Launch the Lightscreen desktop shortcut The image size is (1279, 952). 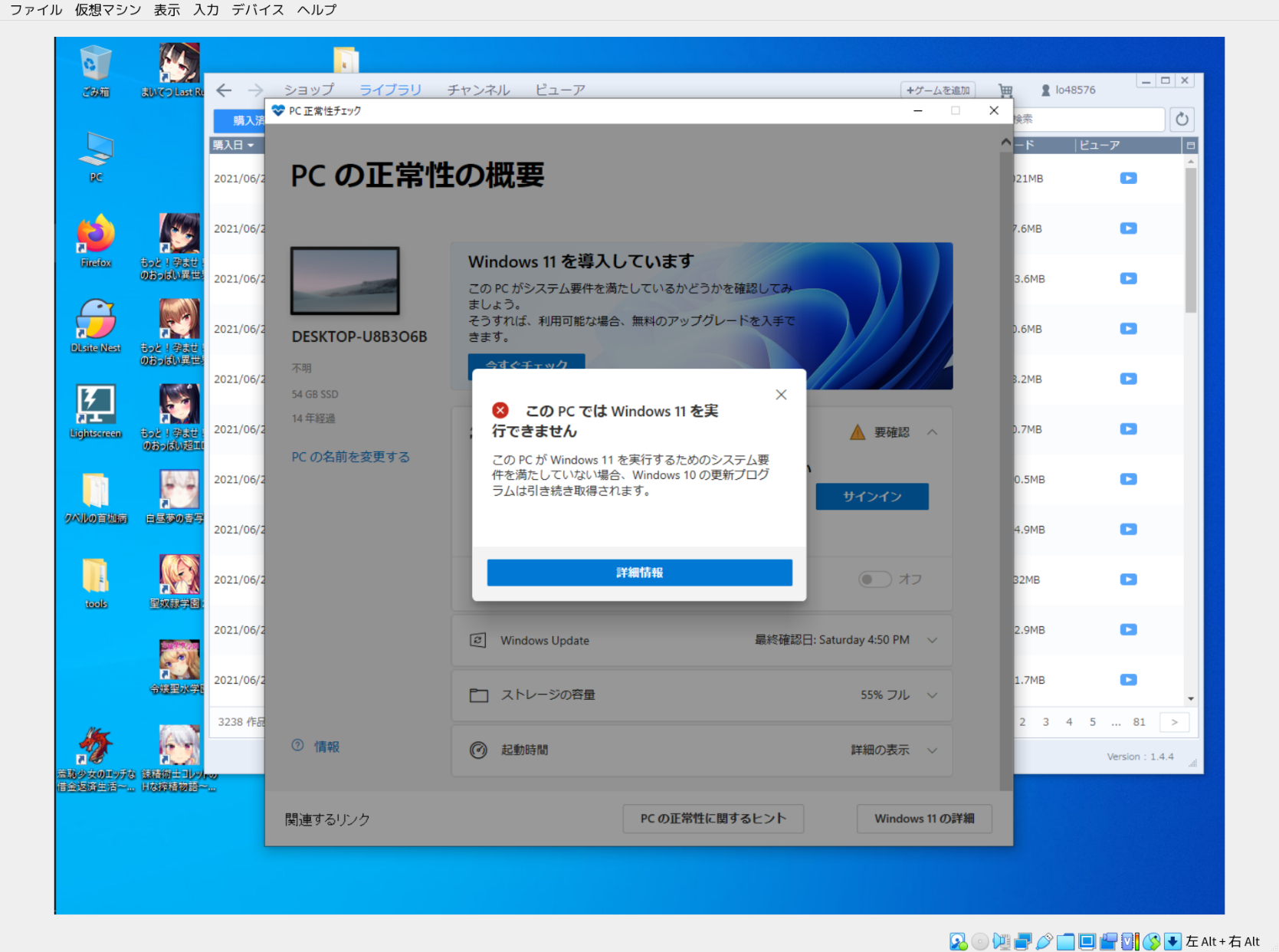tap(95, 412)
